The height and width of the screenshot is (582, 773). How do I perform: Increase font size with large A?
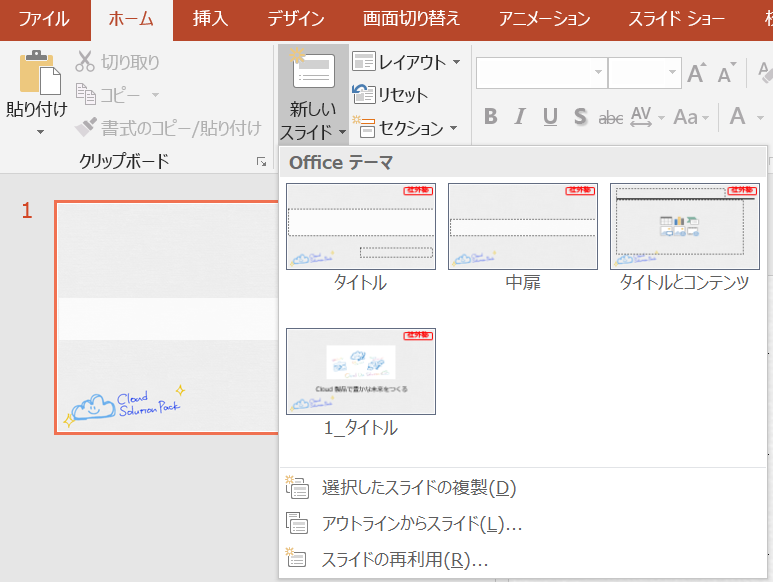pyautogui.click(x=697, y=73)
